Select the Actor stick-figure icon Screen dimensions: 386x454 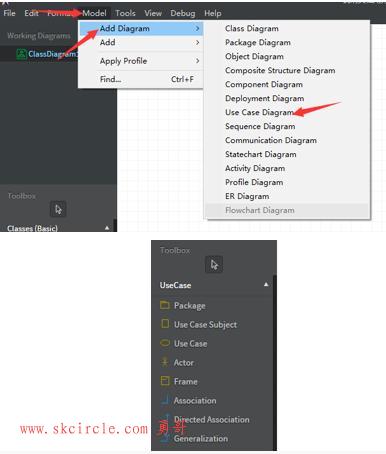[165, 362]
